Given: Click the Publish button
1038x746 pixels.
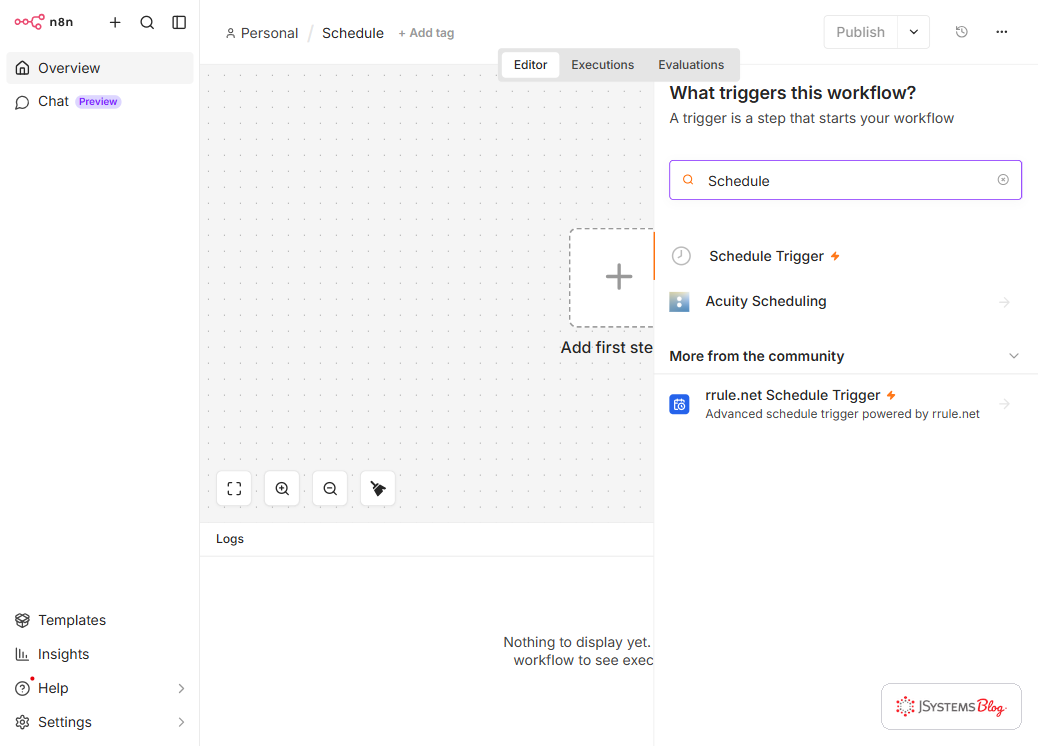Looking at the screenshot, I should [x=861, y=32].
